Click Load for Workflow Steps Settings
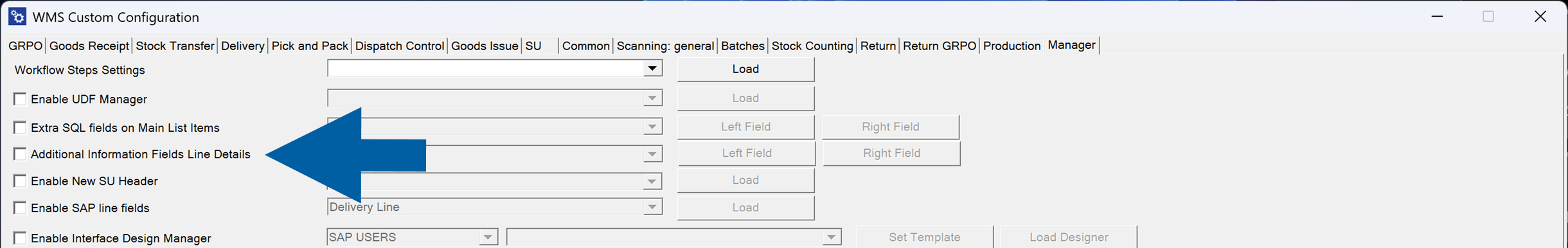Image resolution: width=1568 pixels, height=248 pixels. coord(745,69)
